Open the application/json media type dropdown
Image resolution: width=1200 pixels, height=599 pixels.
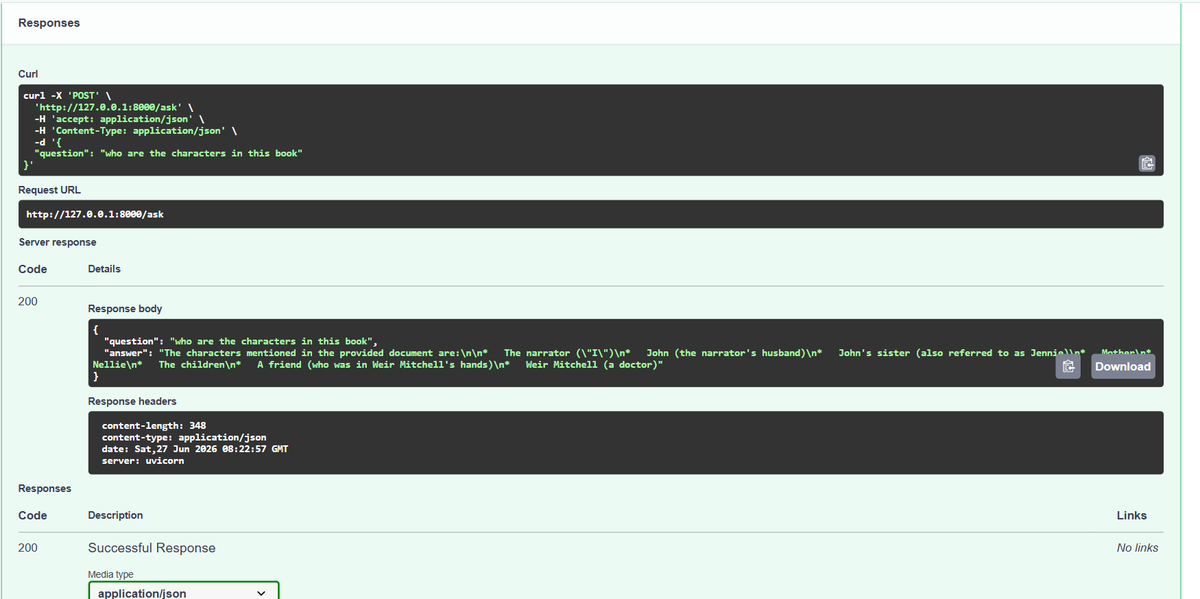click(x=184, y=592)
